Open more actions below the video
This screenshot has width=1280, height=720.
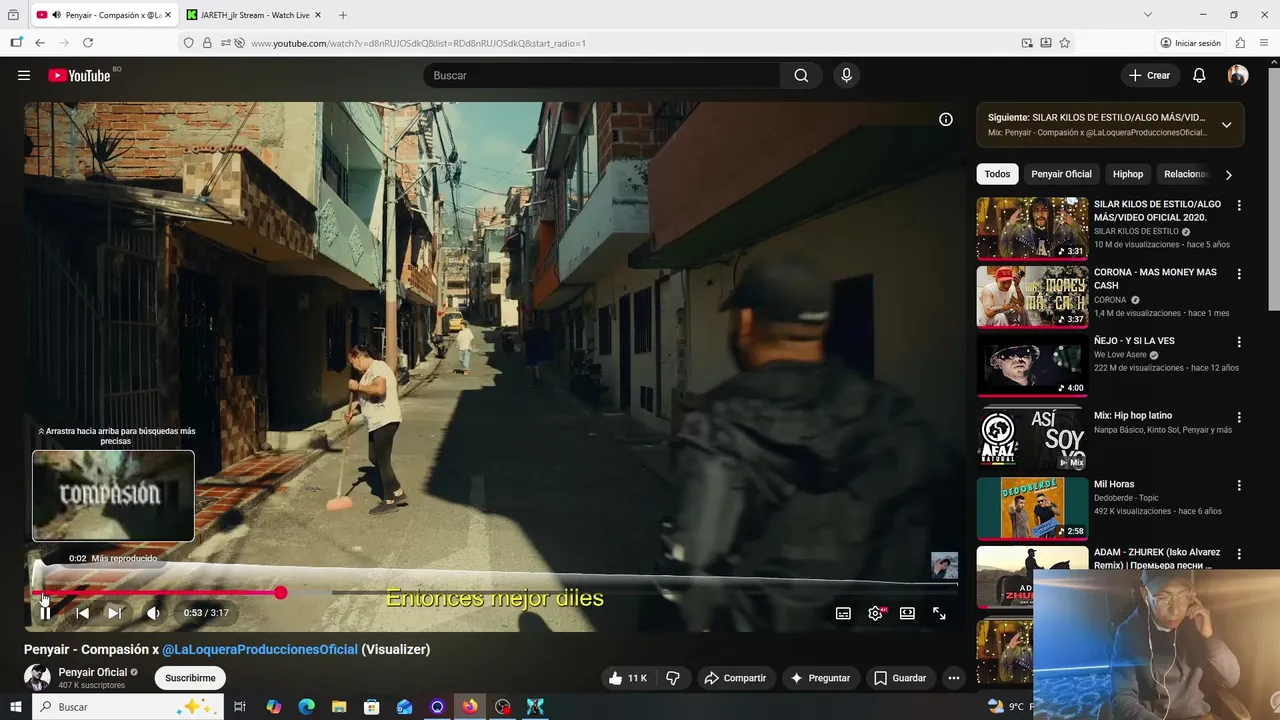[954, 678]
